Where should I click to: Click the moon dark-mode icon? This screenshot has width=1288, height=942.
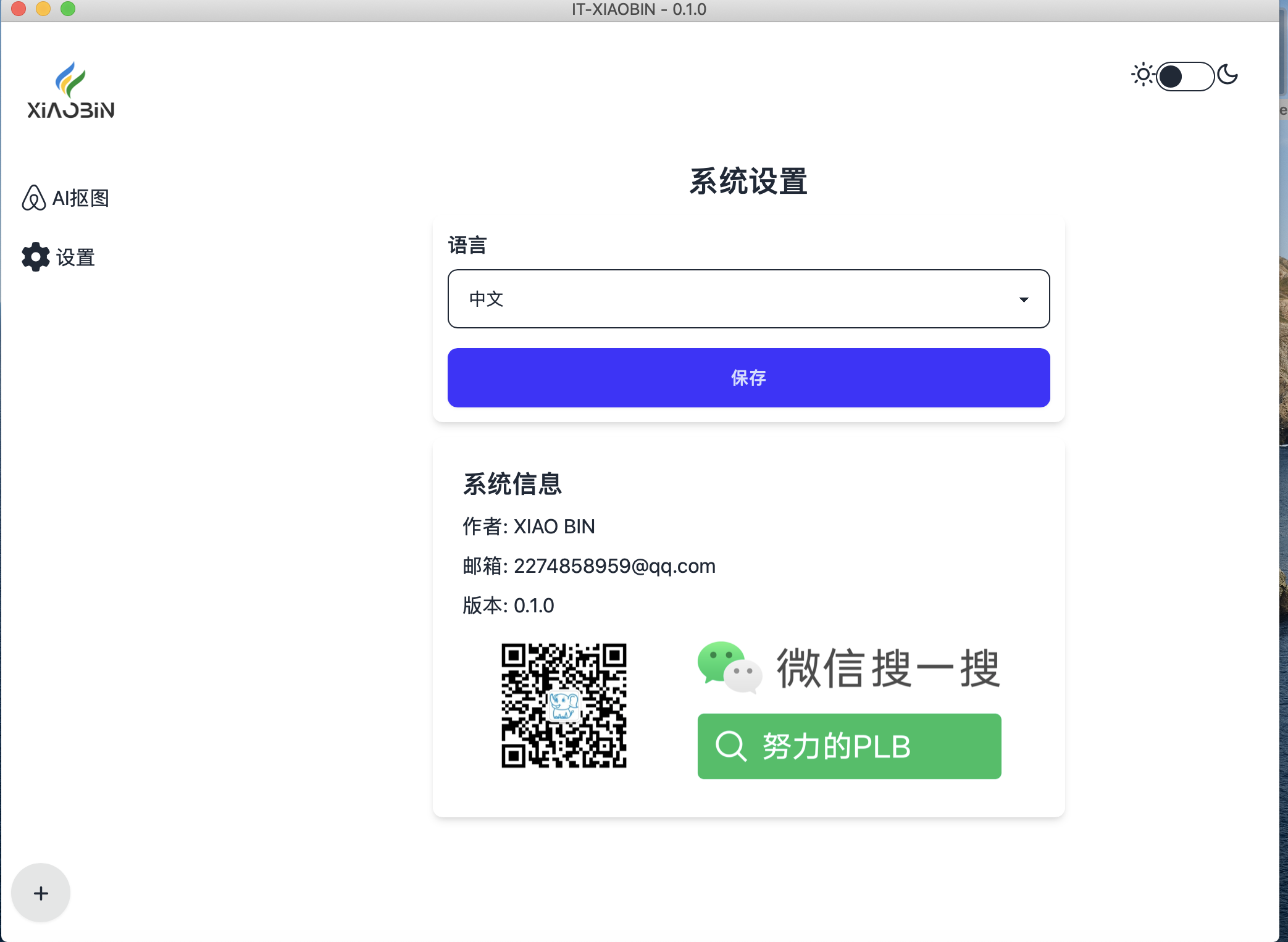click(1227, 75)
